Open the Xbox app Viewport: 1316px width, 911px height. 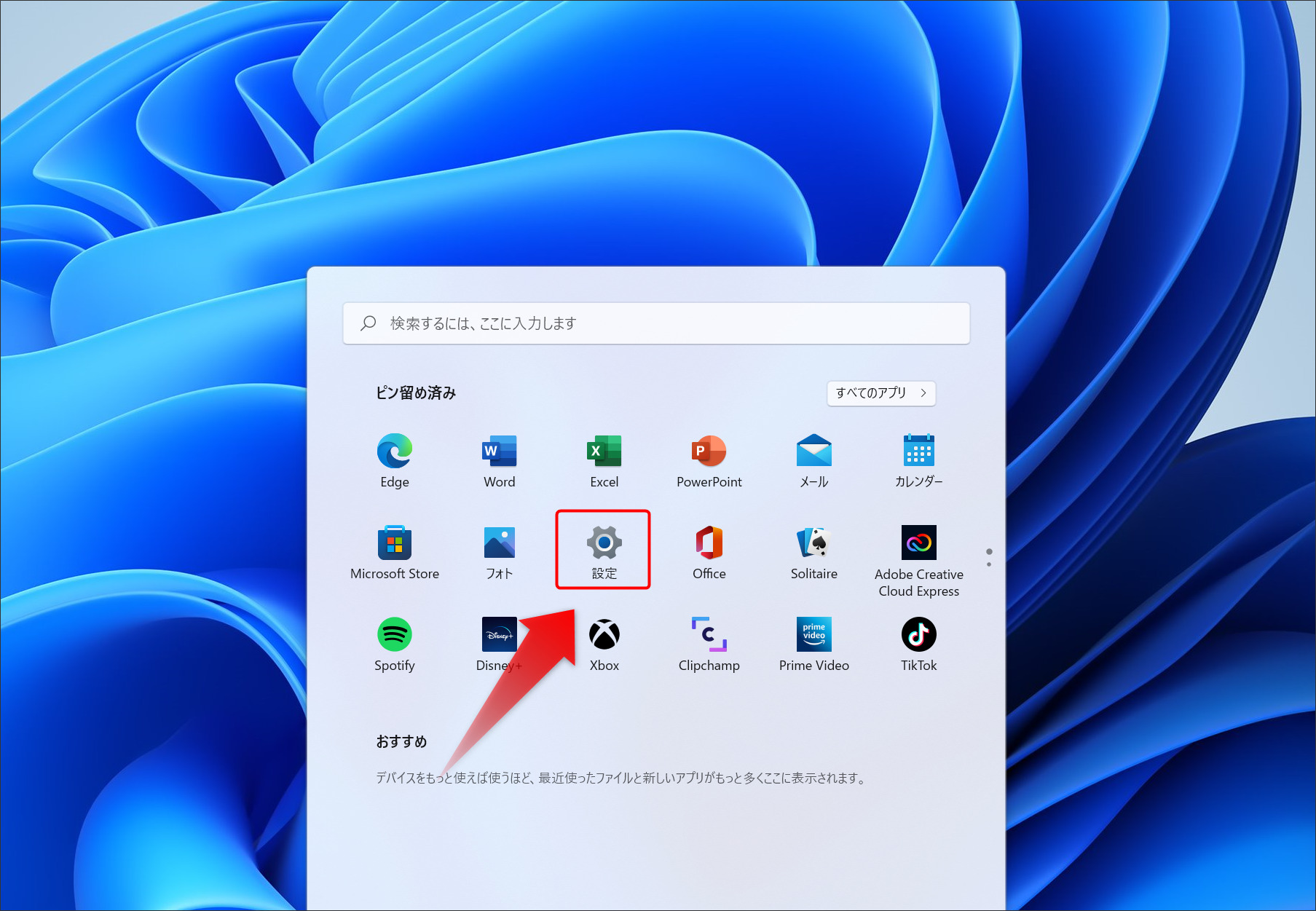click(x=604, y=644)
